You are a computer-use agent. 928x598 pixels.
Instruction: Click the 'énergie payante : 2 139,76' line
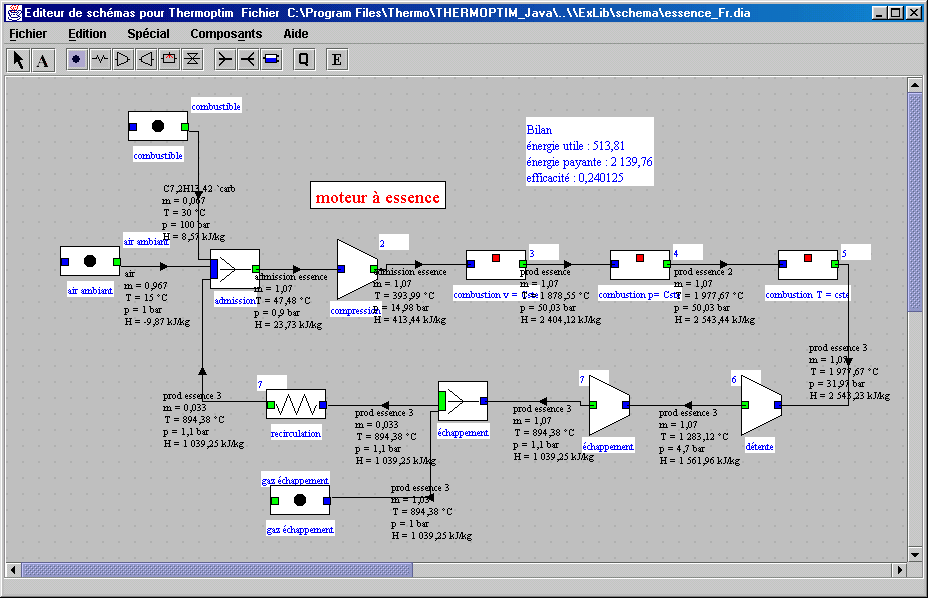[x=589, y=162]
